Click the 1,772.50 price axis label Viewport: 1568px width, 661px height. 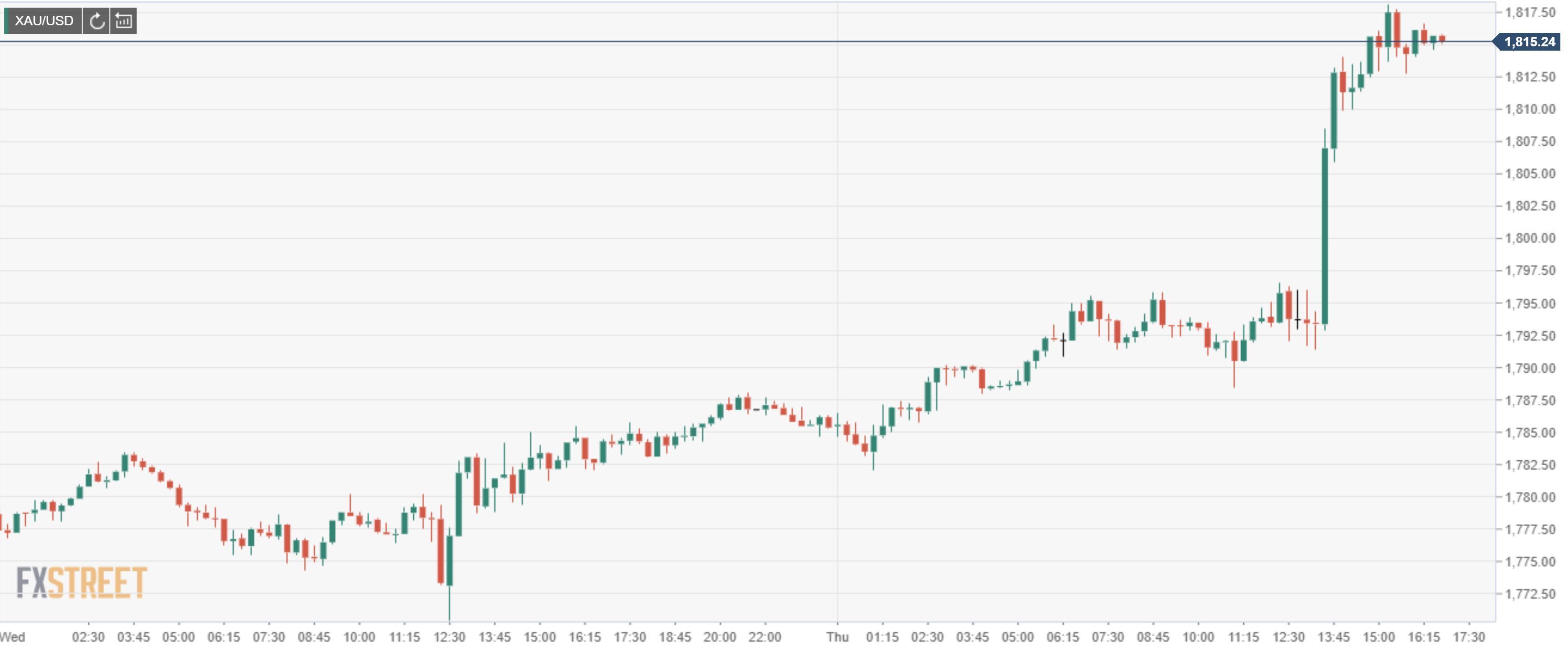(1530, 594)
